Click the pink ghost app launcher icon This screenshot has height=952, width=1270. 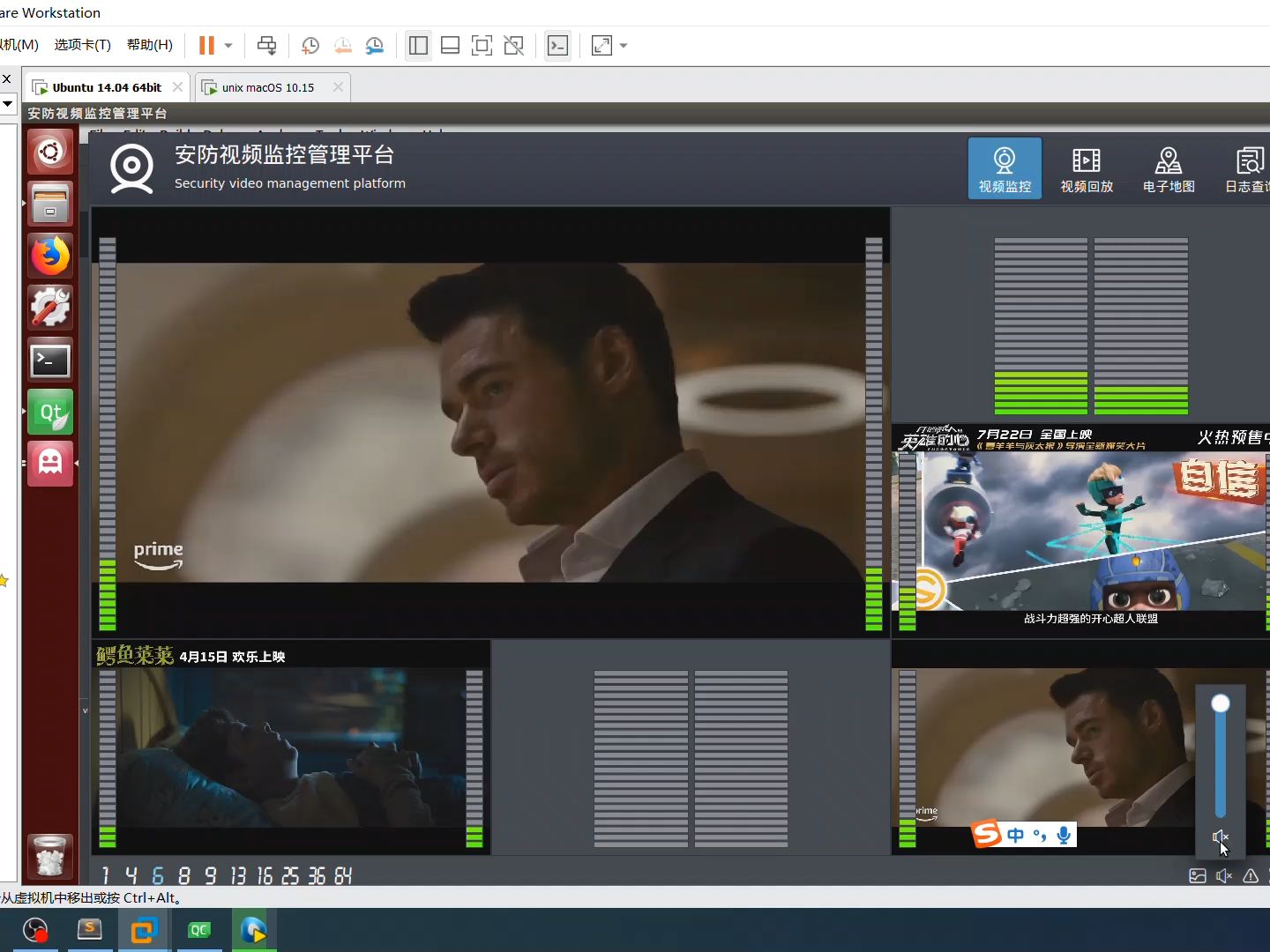click(50, 464)
